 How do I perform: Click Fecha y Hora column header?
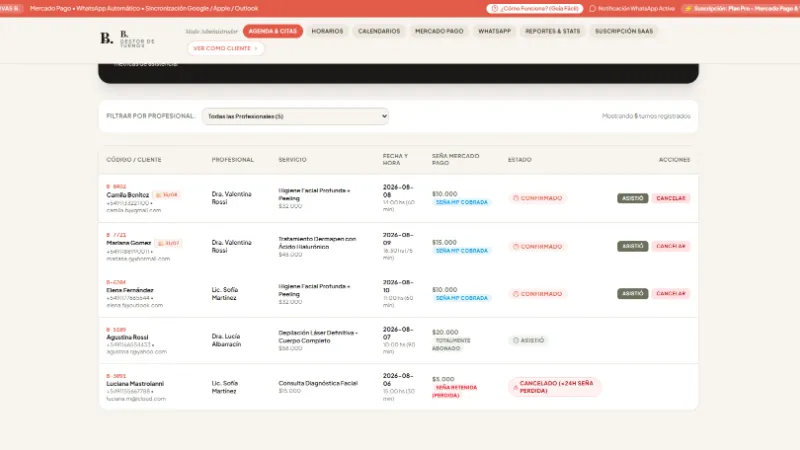(x=395, y=159)
